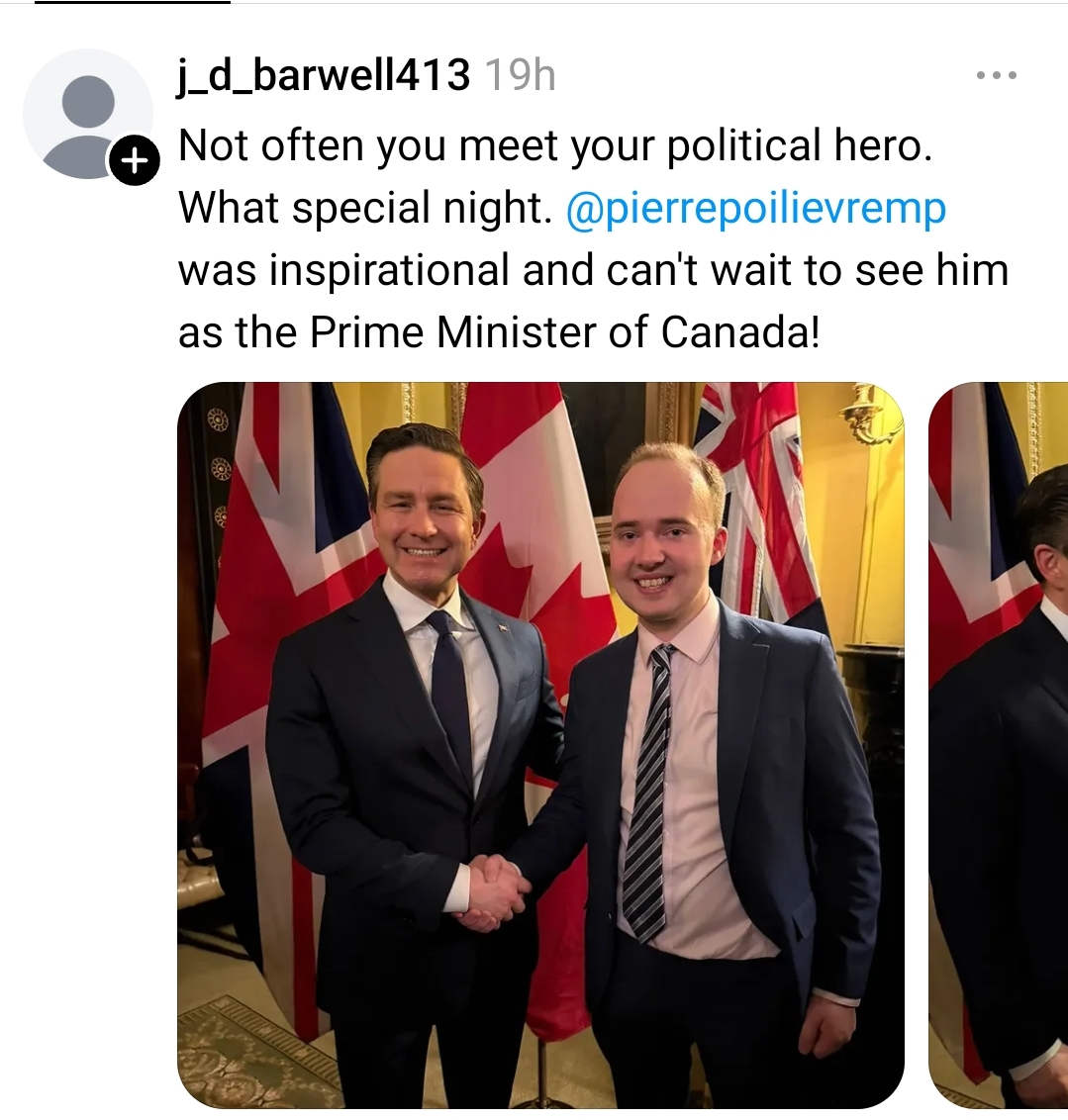Tap the striped tie in the photo
Screen dimensions: 1068x1120
(650, 786)
